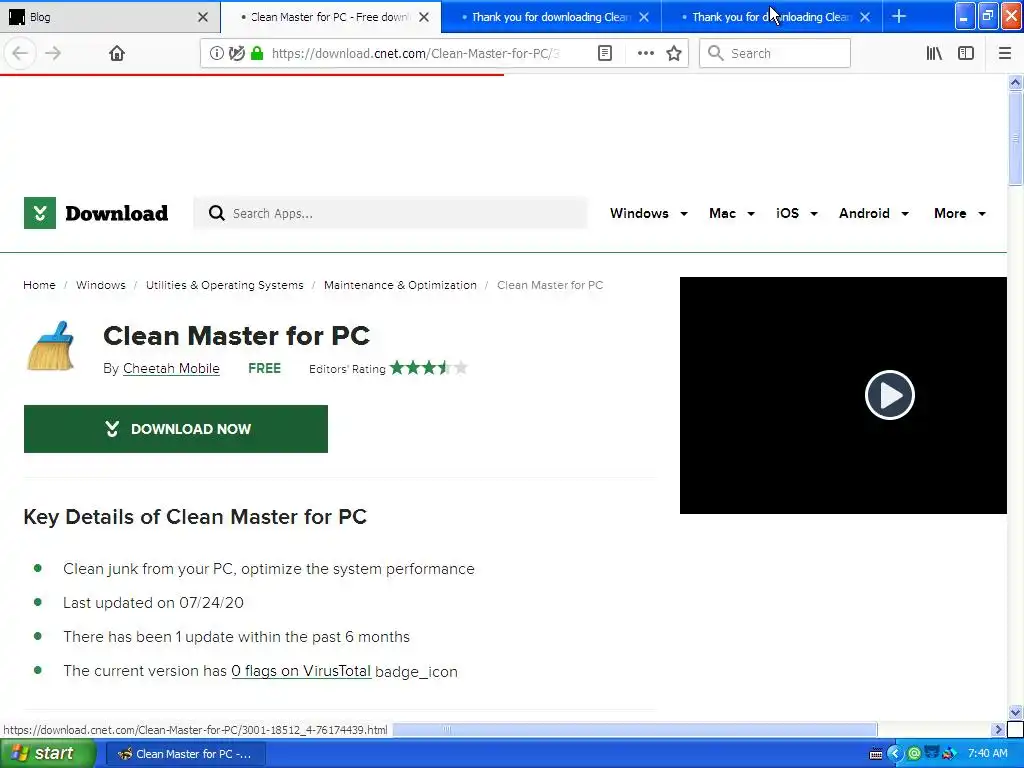
Task: Bookmark this page with the star
Action: (x=674, y=54)
